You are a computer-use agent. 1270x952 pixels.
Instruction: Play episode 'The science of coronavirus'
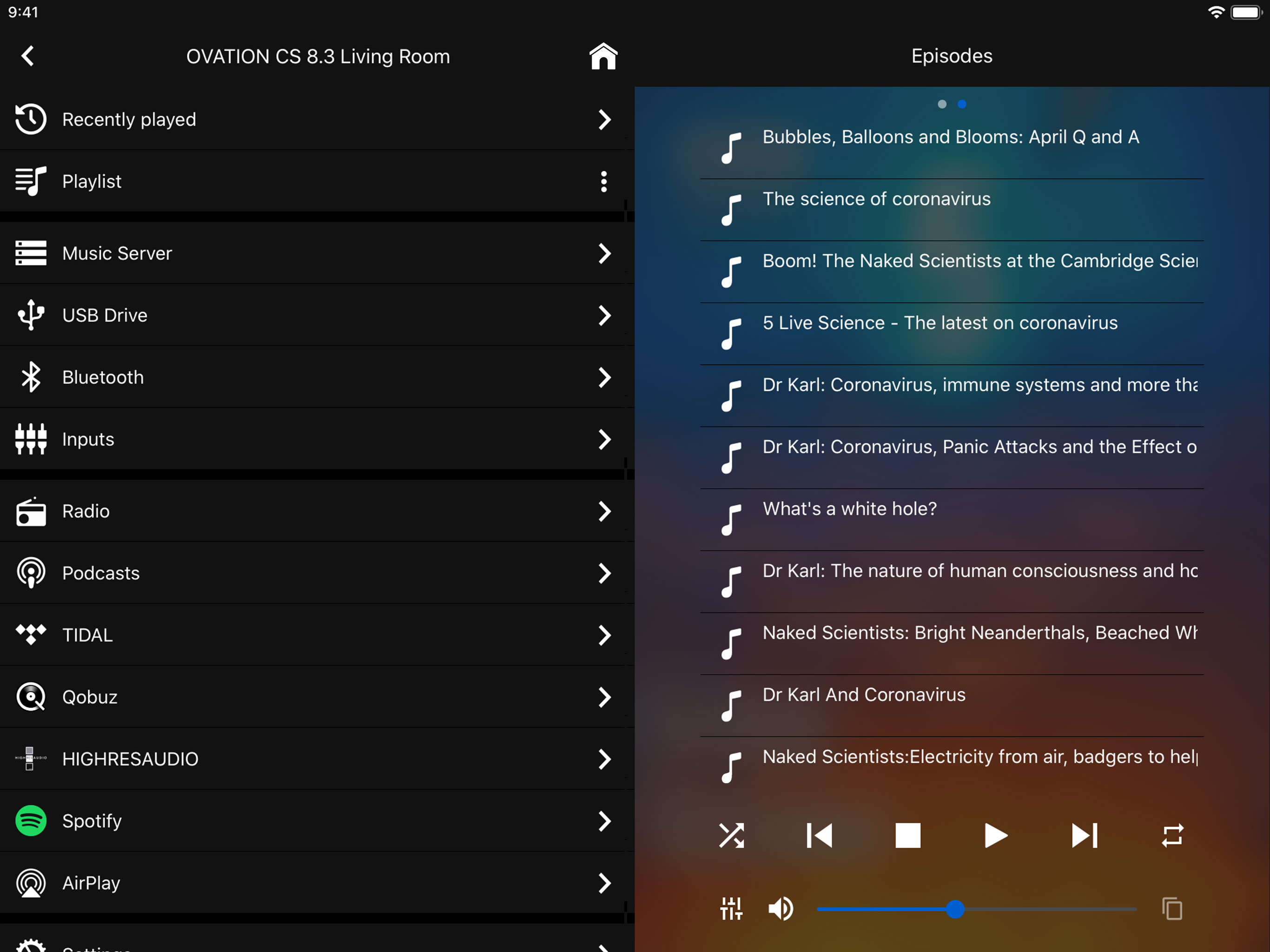[x=876, y=199]
